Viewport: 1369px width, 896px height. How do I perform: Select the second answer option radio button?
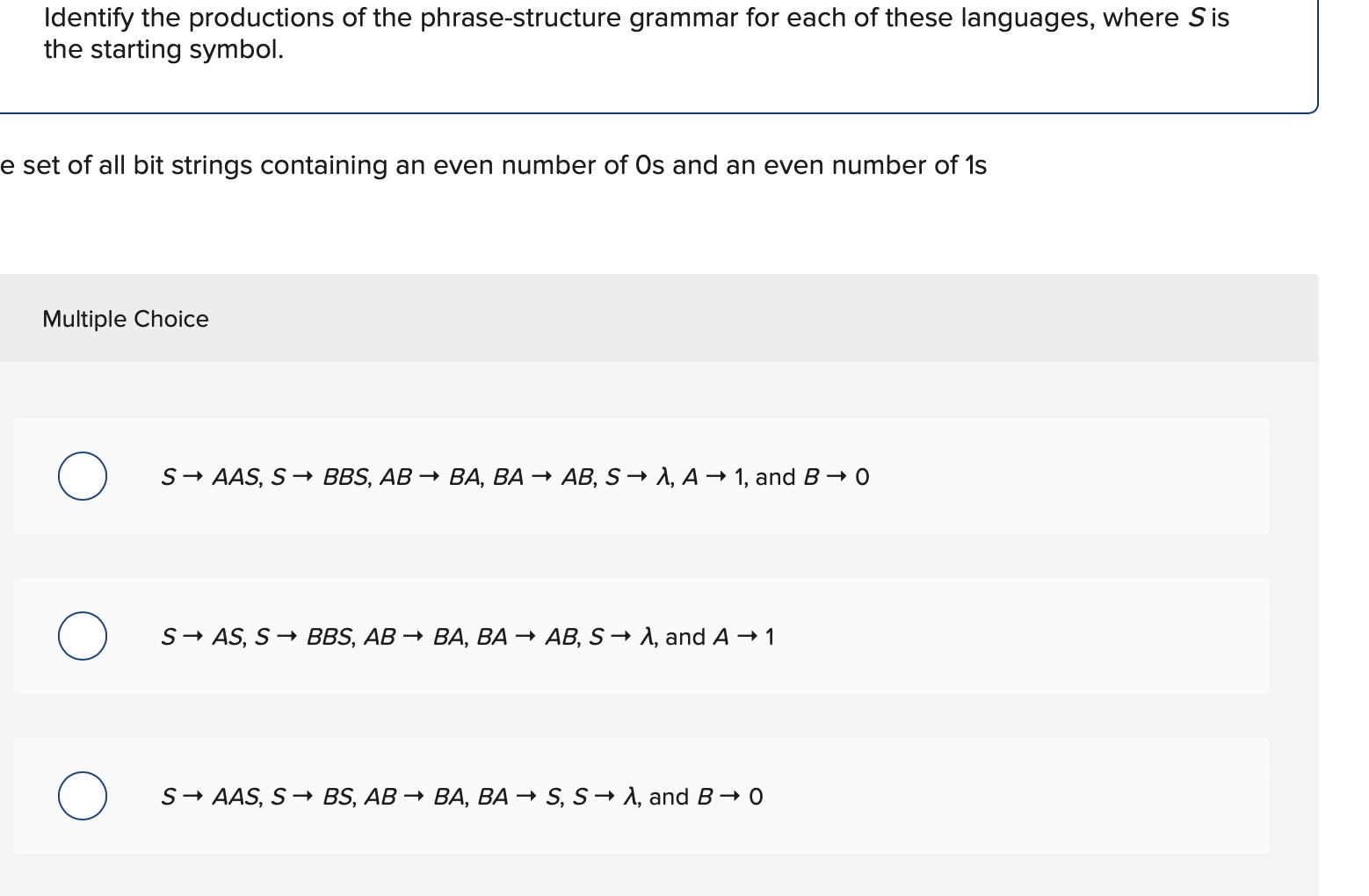pyautogui.click(x=81, y=636)
